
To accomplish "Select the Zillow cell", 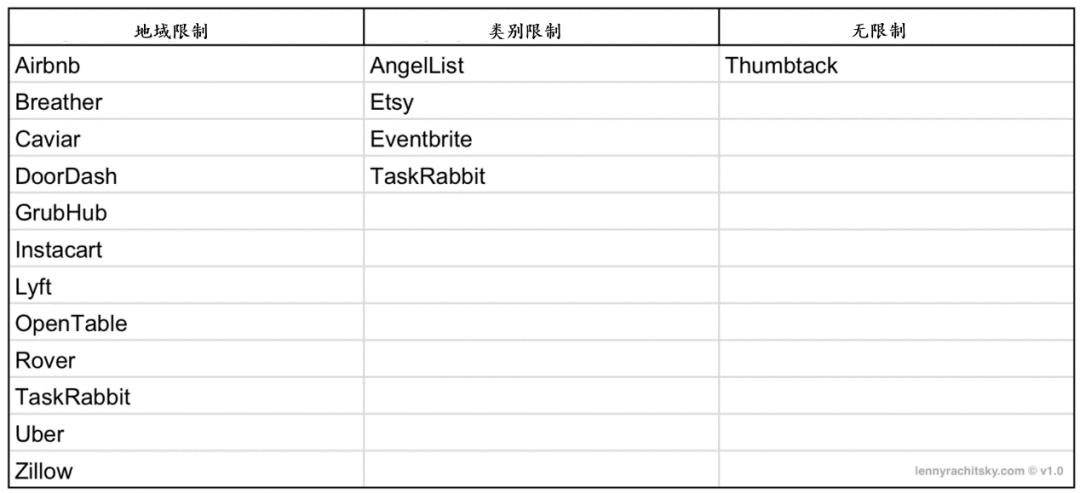I will tap(44, 471).
